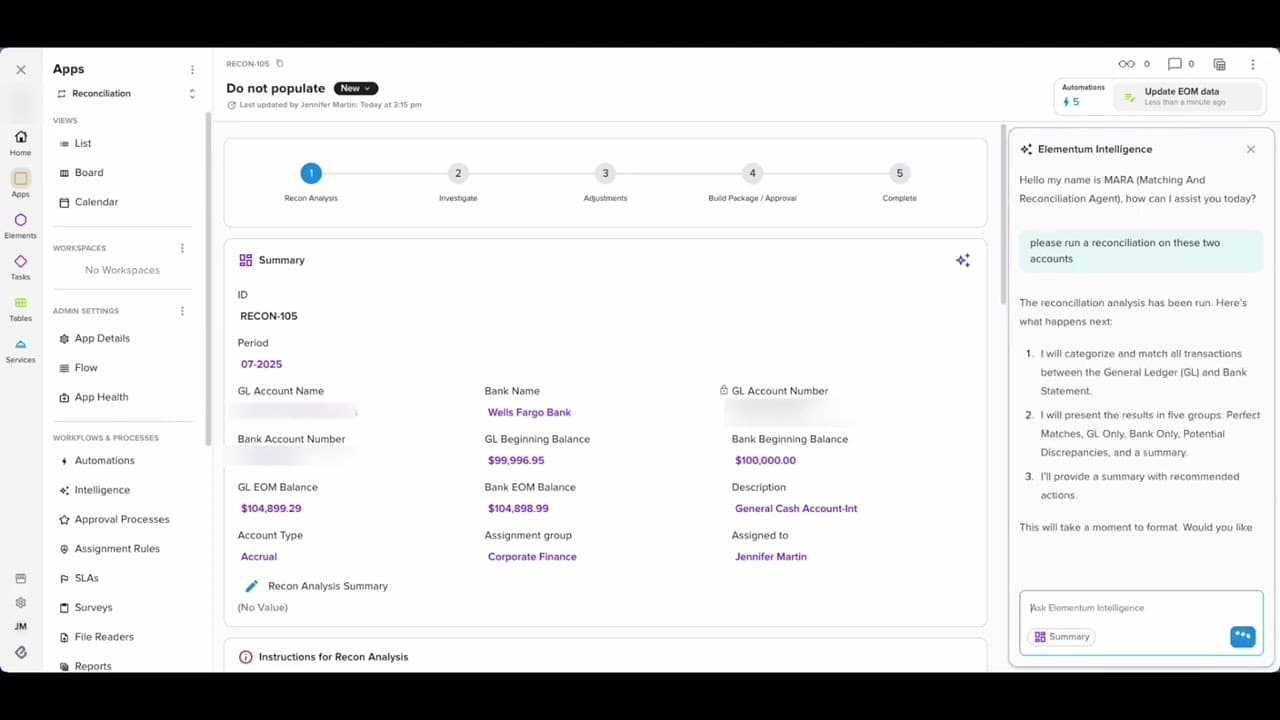Jump to step 2 Investigate in progress tracker

pos(458,174)
